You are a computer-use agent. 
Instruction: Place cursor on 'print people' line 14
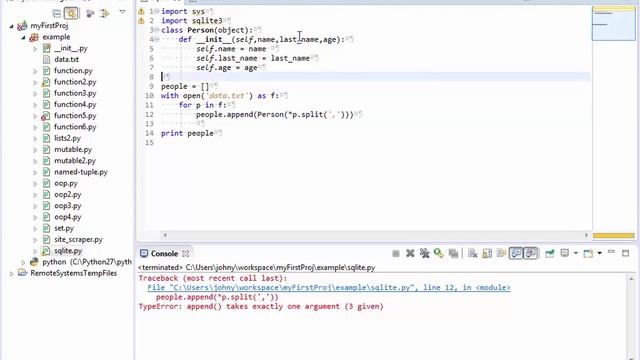tap(187, 133)
